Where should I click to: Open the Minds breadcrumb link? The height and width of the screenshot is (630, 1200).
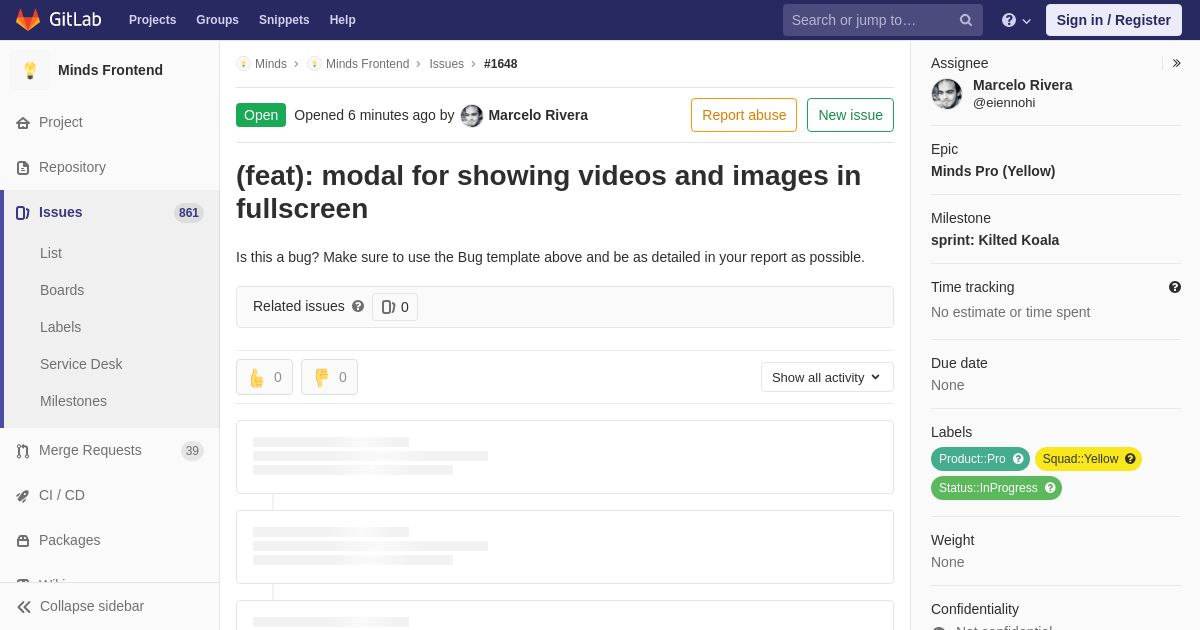(271, 64)
